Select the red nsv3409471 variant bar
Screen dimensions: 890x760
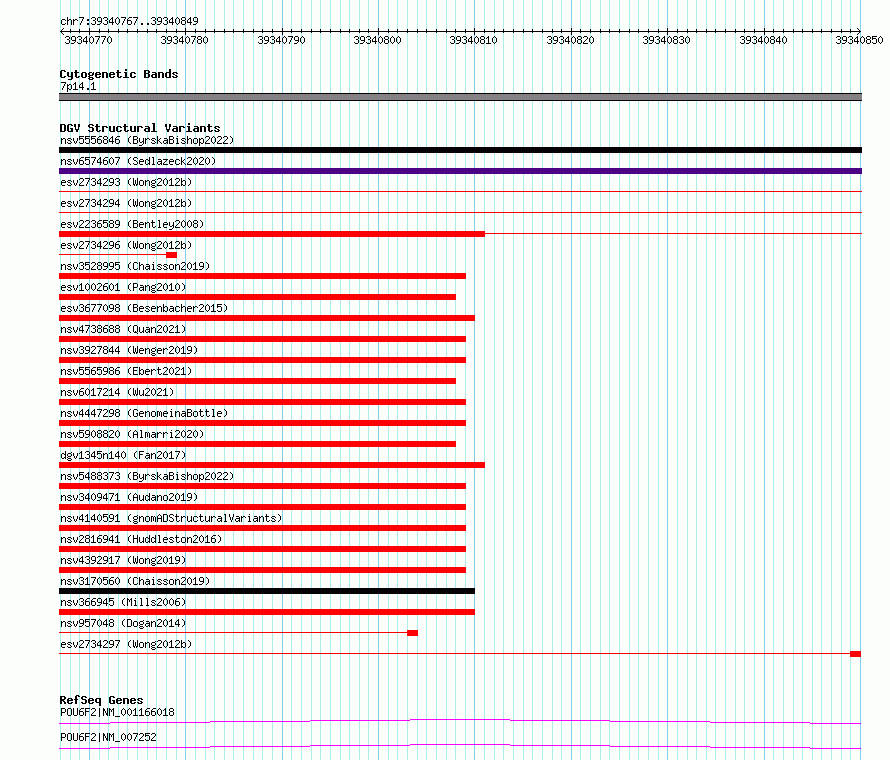(262, 507)
